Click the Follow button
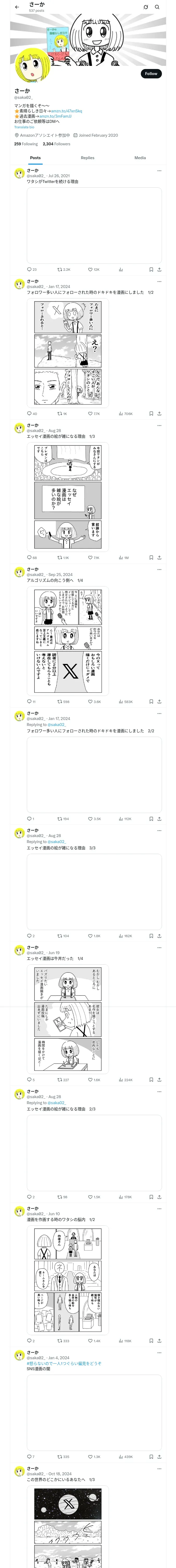 pyautogui.click(x=150, y=74)
